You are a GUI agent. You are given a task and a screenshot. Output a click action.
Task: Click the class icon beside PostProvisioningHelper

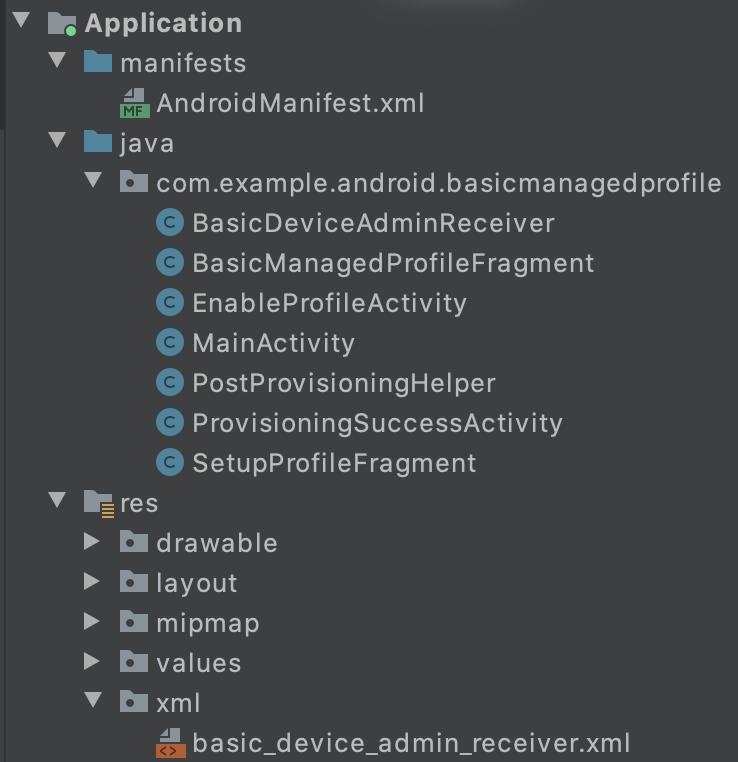tap(170, 382)
